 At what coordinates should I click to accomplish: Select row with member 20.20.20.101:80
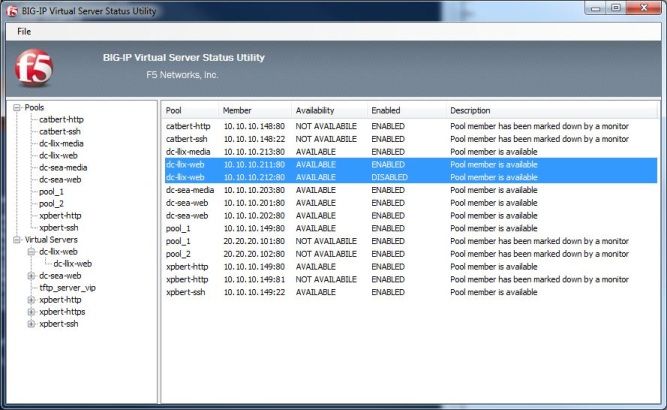coord(411,241)
